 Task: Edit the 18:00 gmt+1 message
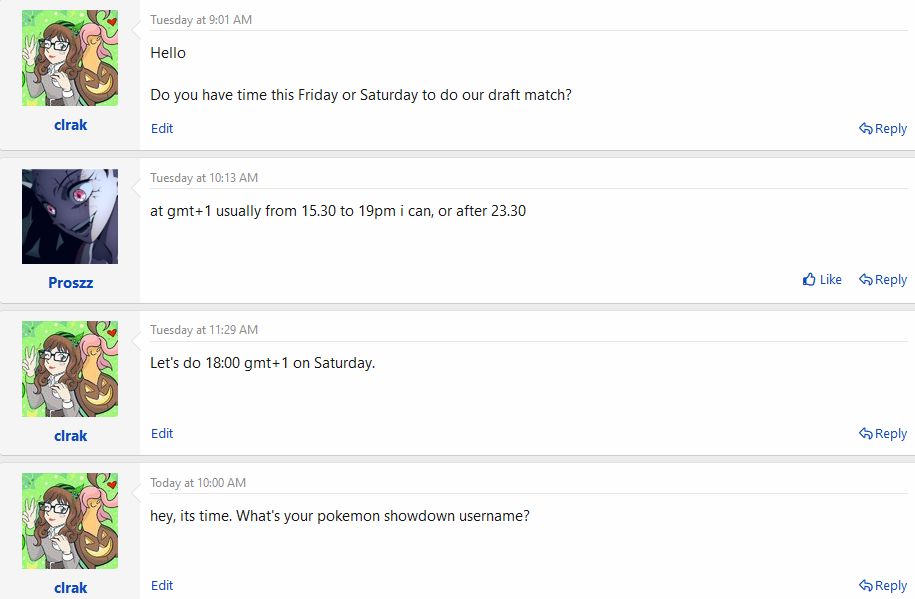point(162,434)
